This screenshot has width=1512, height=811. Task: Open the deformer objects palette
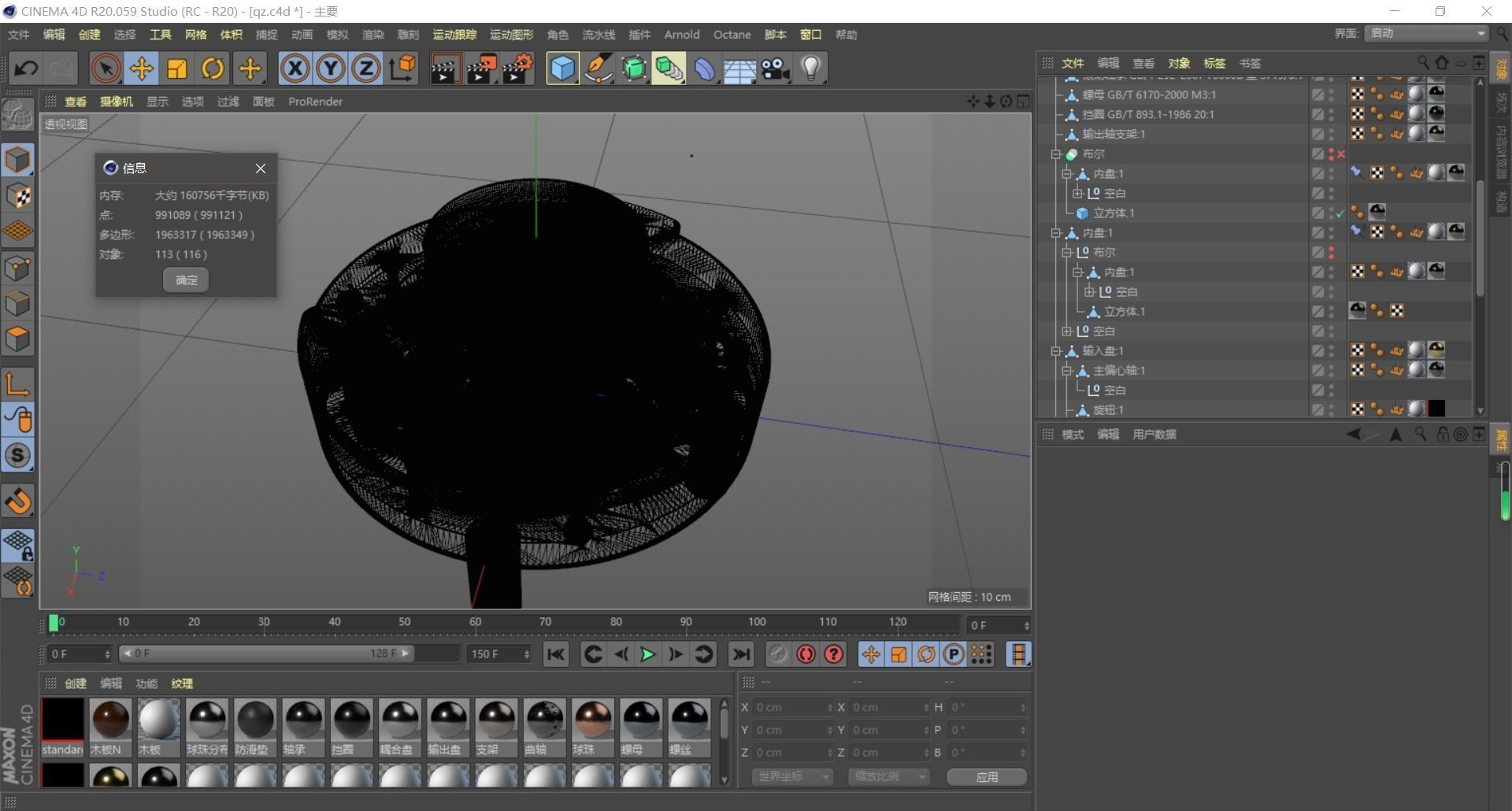705,69
